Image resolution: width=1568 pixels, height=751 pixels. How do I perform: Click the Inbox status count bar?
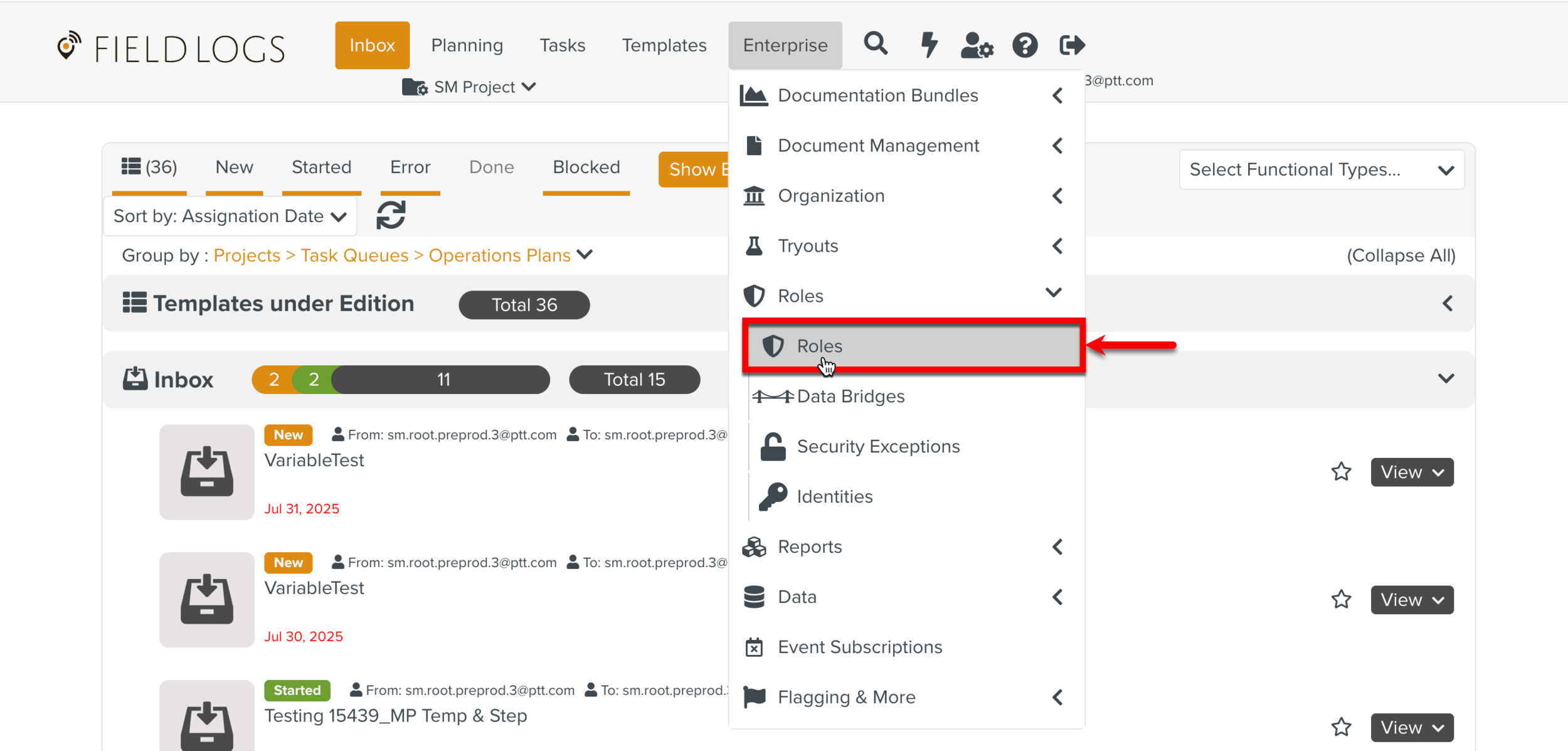[x=400, y=380]
